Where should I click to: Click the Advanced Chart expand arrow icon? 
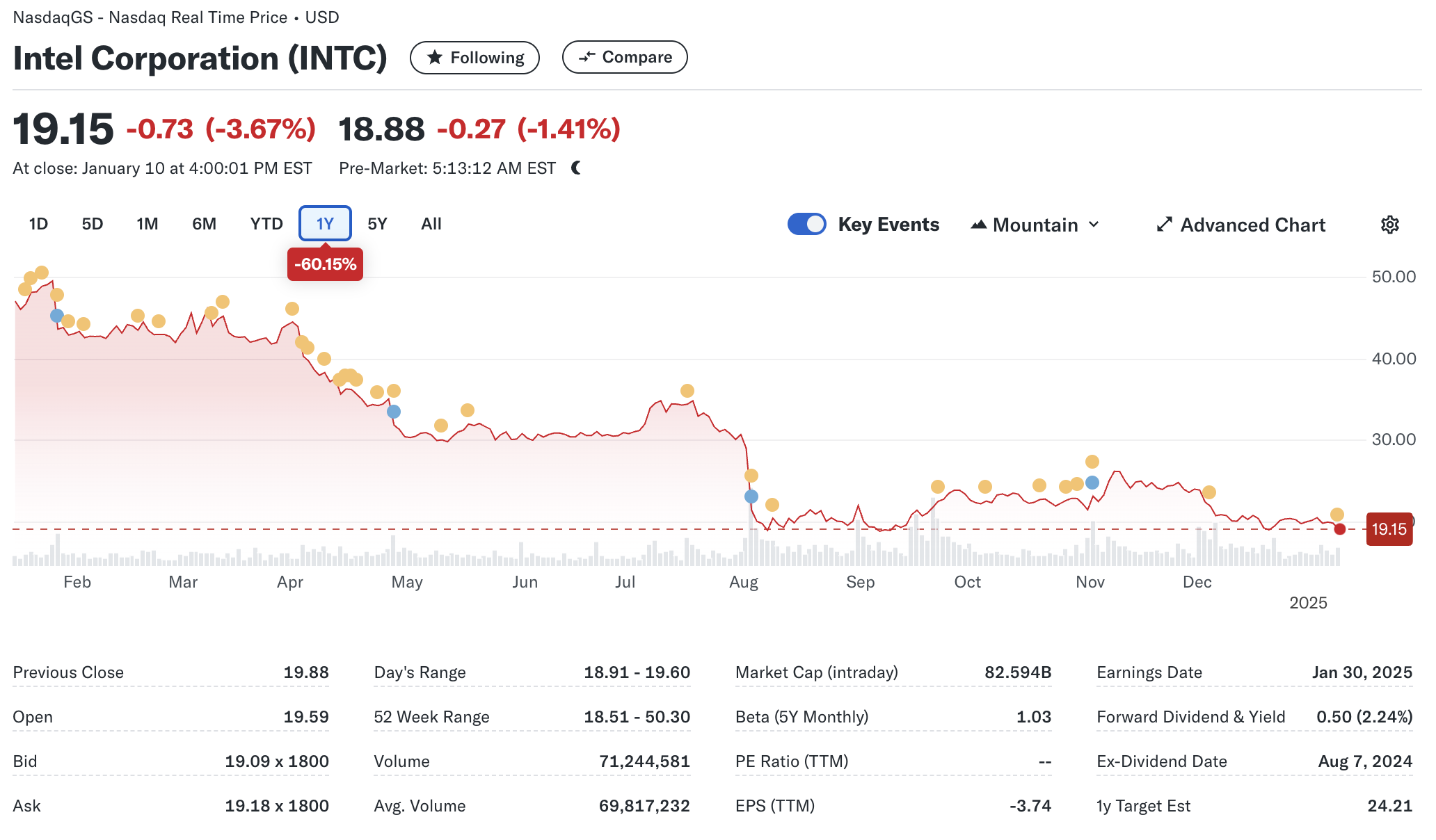coord(1164,225)
